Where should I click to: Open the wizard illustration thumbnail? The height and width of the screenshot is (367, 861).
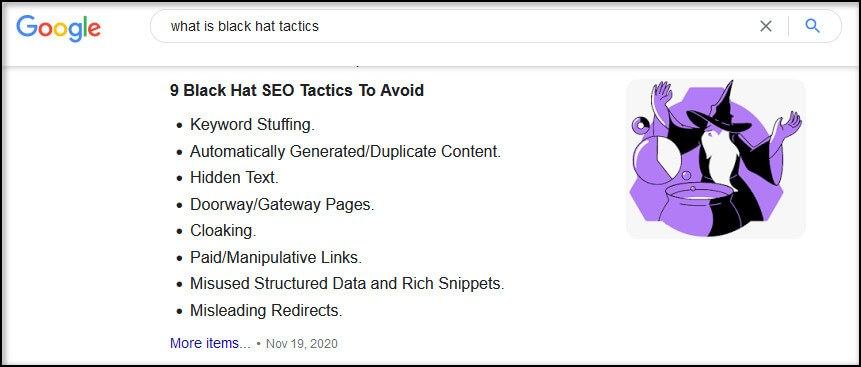(x=715, y=159)
